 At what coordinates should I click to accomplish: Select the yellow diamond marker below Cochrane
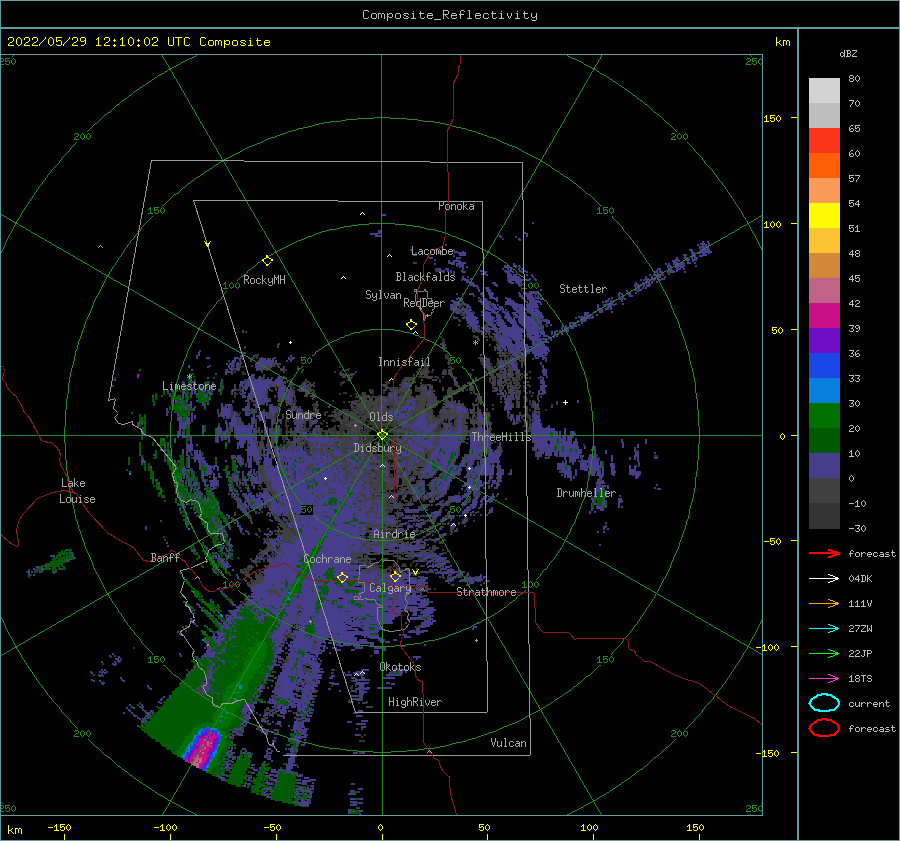pyautogui.click(x=342, y=577)
